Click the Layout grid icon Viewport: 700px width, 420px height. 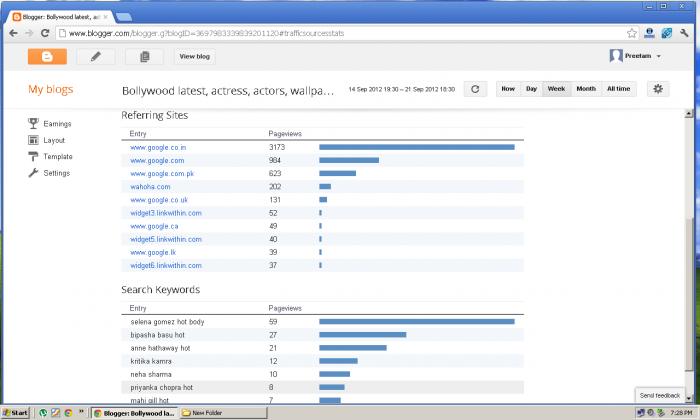coord(33,140)
